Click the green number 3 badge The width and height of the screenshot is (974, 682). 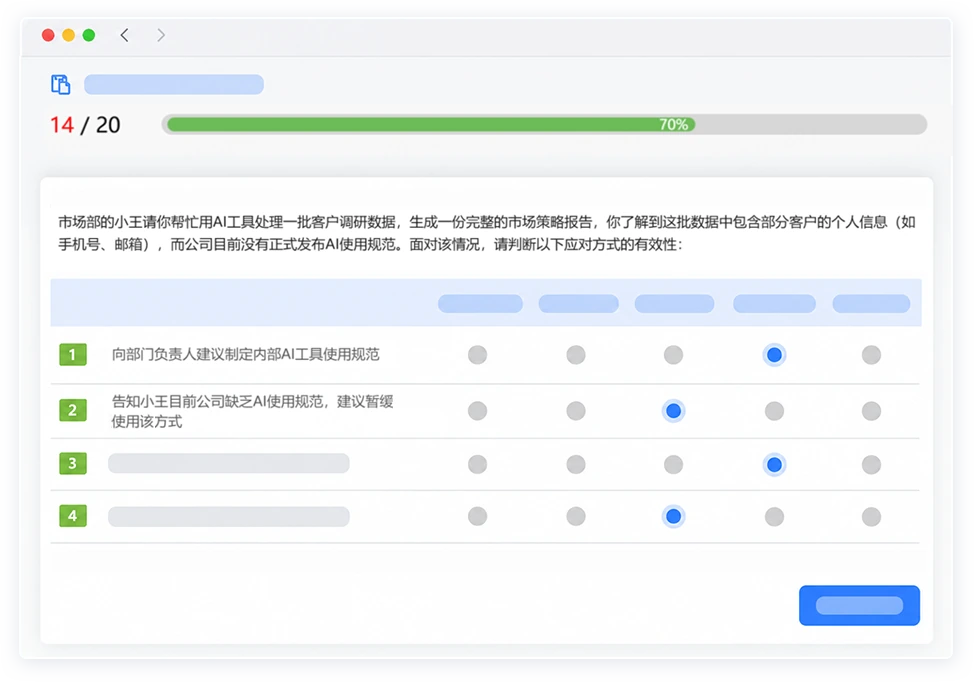(73, 463)
